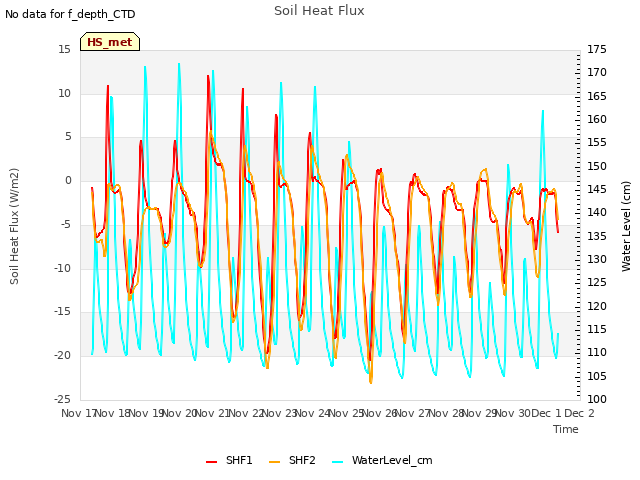Click the cyan WaterLevel_cm legend swatch
This screenshot has height=480, width=640.
(338, 461)
